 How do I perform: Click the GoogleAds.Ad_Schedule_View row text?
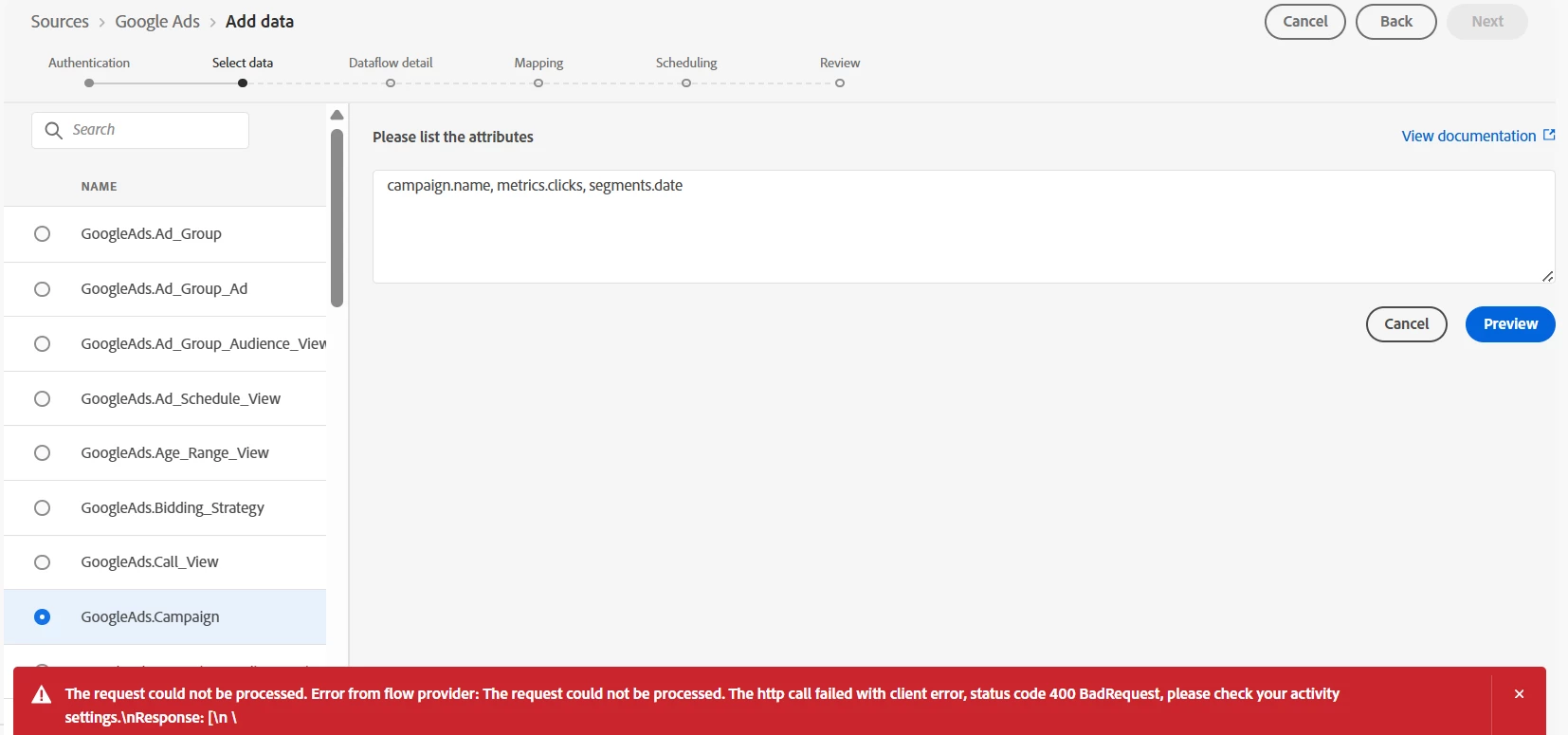click(180, 398)
